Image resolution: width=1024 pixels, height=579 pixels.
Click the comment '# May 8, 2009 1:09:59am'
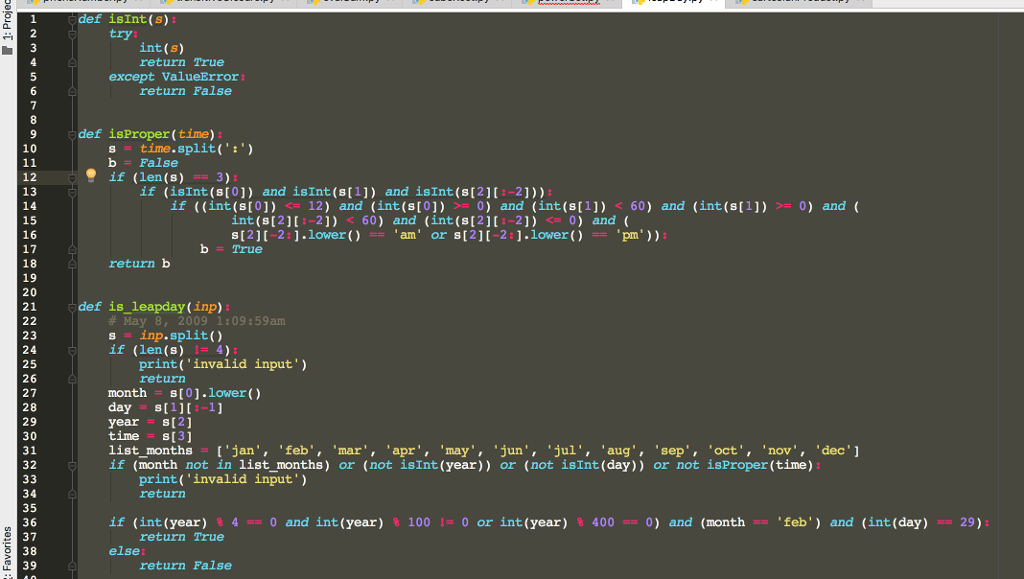(197, 321)
